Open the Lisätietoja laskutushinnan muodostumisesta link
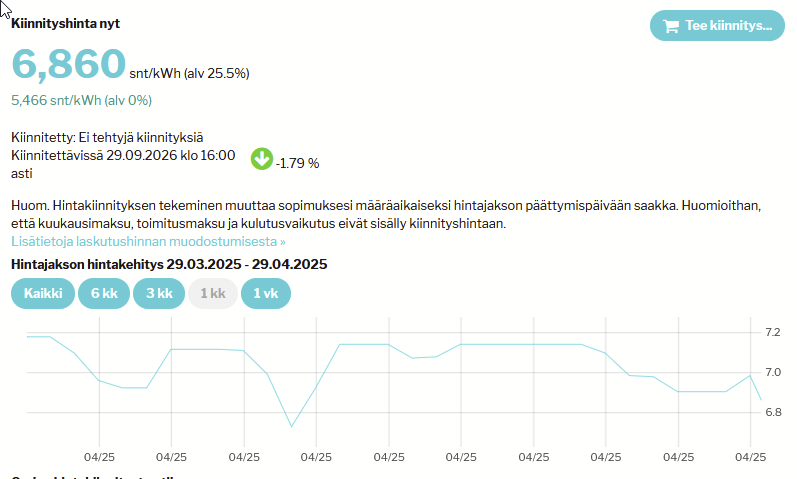 [x=148, y=241]
